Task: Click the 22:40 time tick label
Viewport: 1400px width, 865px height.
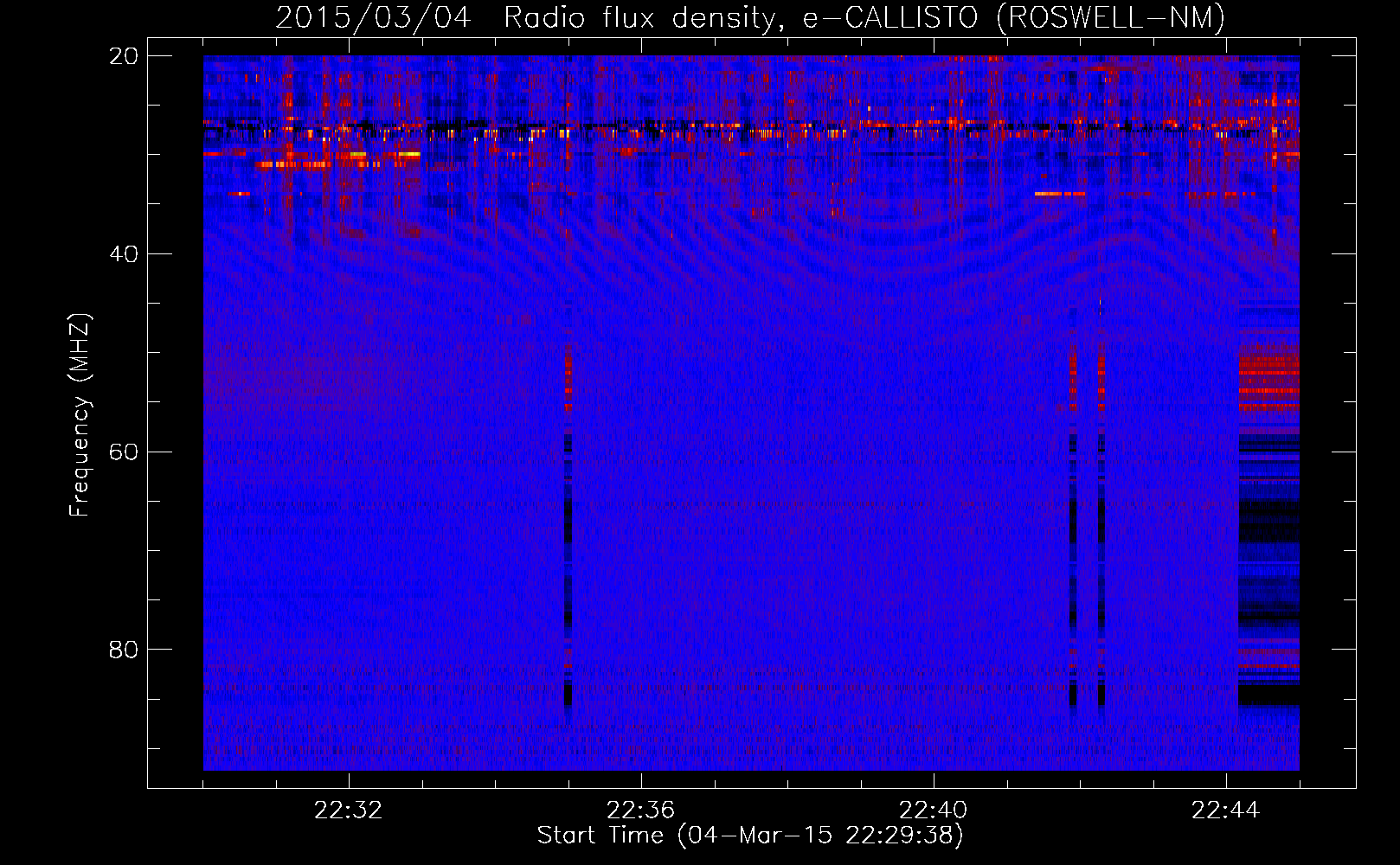Action: [934, 811]
